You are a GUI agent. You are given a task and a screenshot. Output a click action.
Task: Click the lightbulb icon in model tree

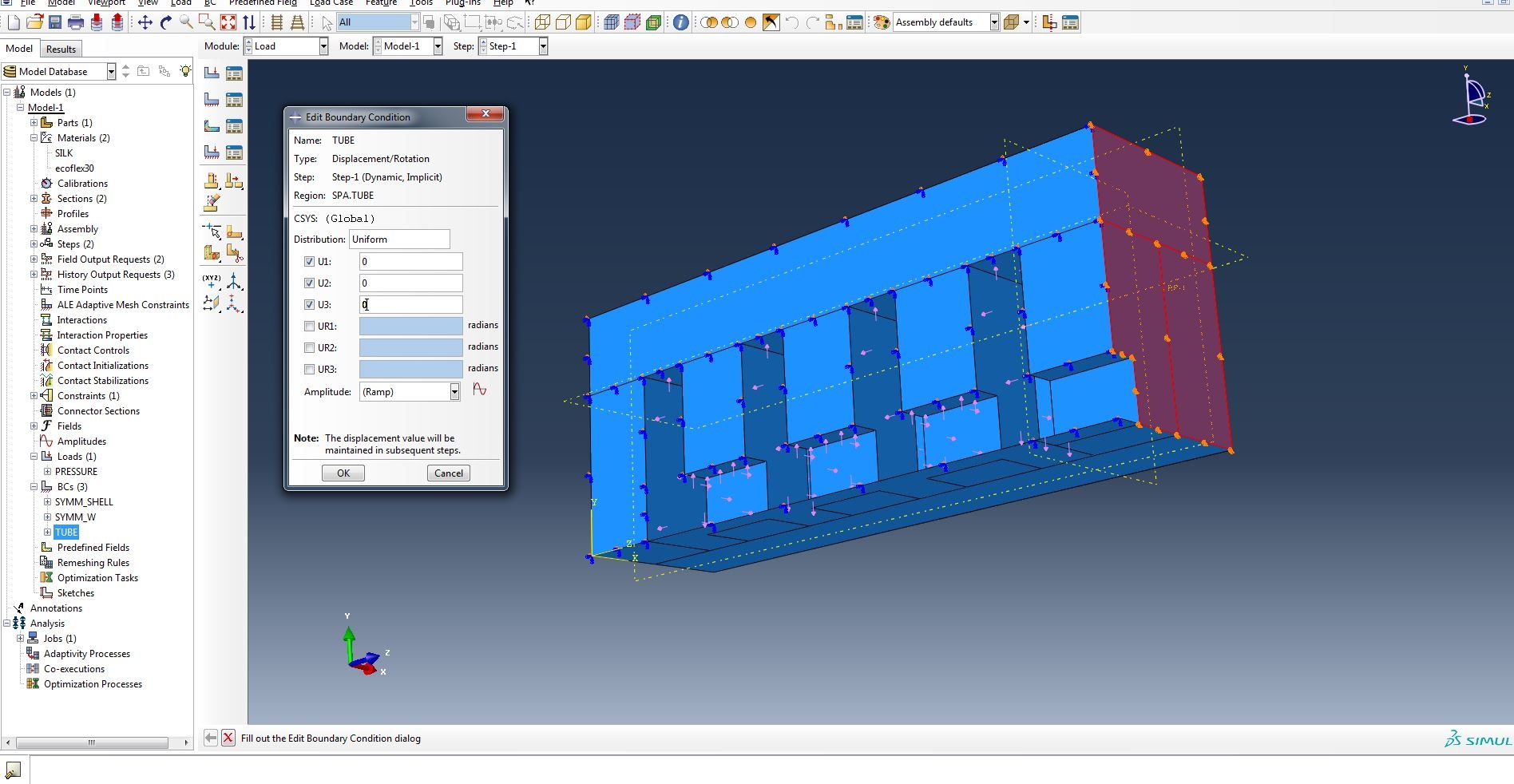[185, 71]
